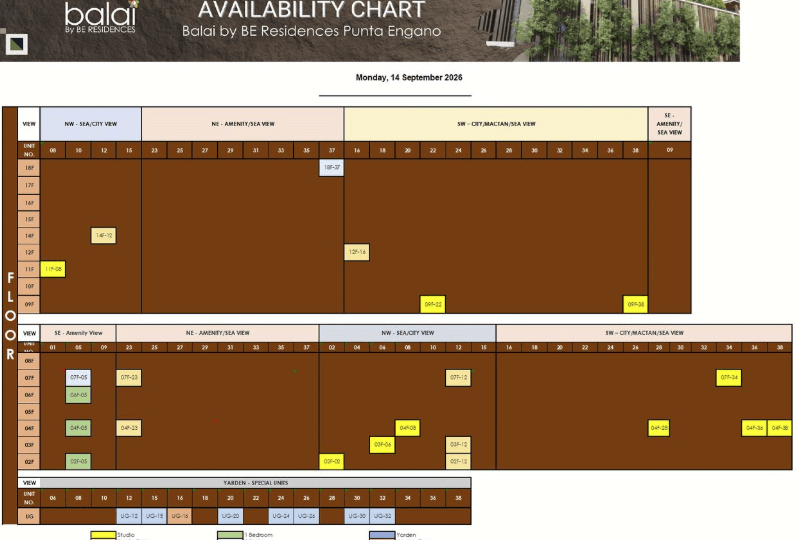Viewport: 799px width, 540px height.
Task: Click the 04F floor label
Action: pyautogui.click(x=29, y=428)
